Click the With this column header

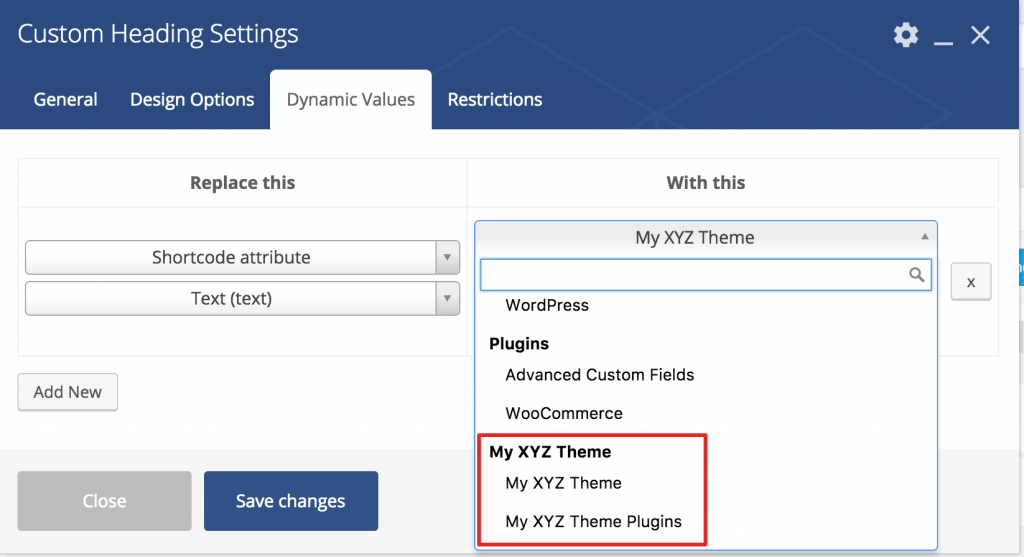[x=705, y=183]
